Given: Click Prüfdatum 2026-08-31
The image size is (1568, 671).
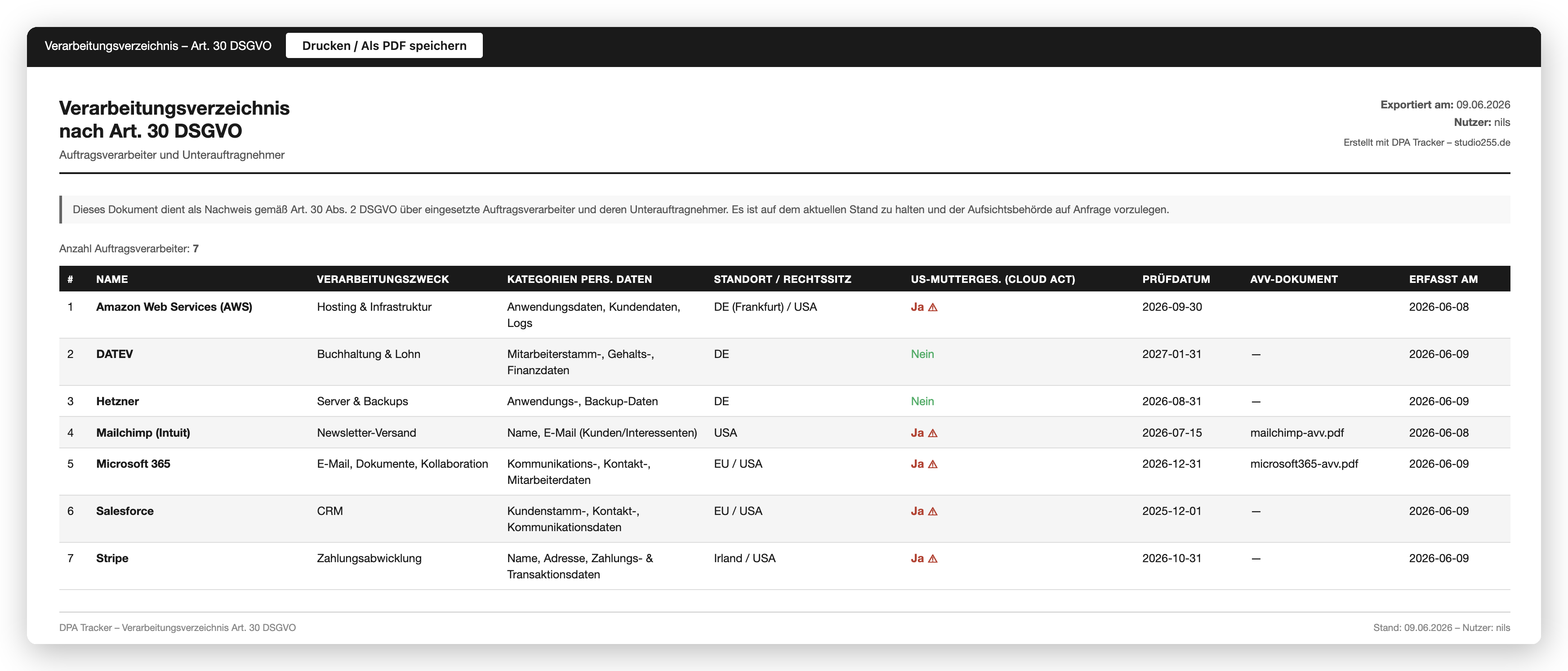Looking at the screenshot, I should [x=1172, y=401].
